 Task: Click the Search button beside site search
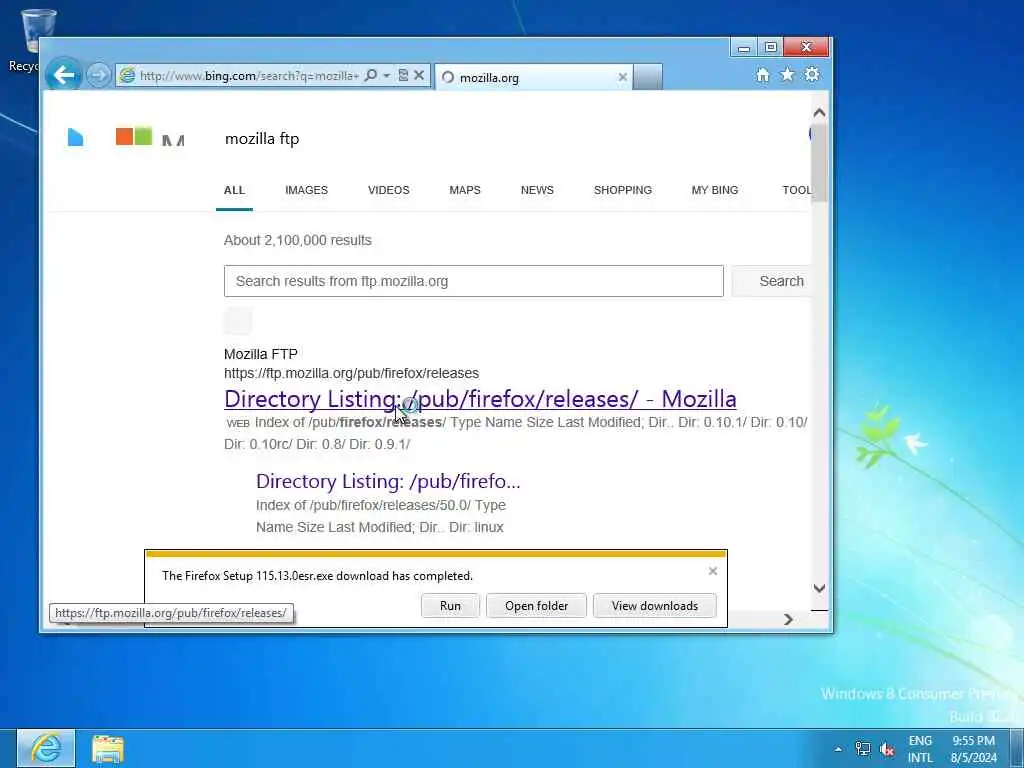tap(771, 281)
